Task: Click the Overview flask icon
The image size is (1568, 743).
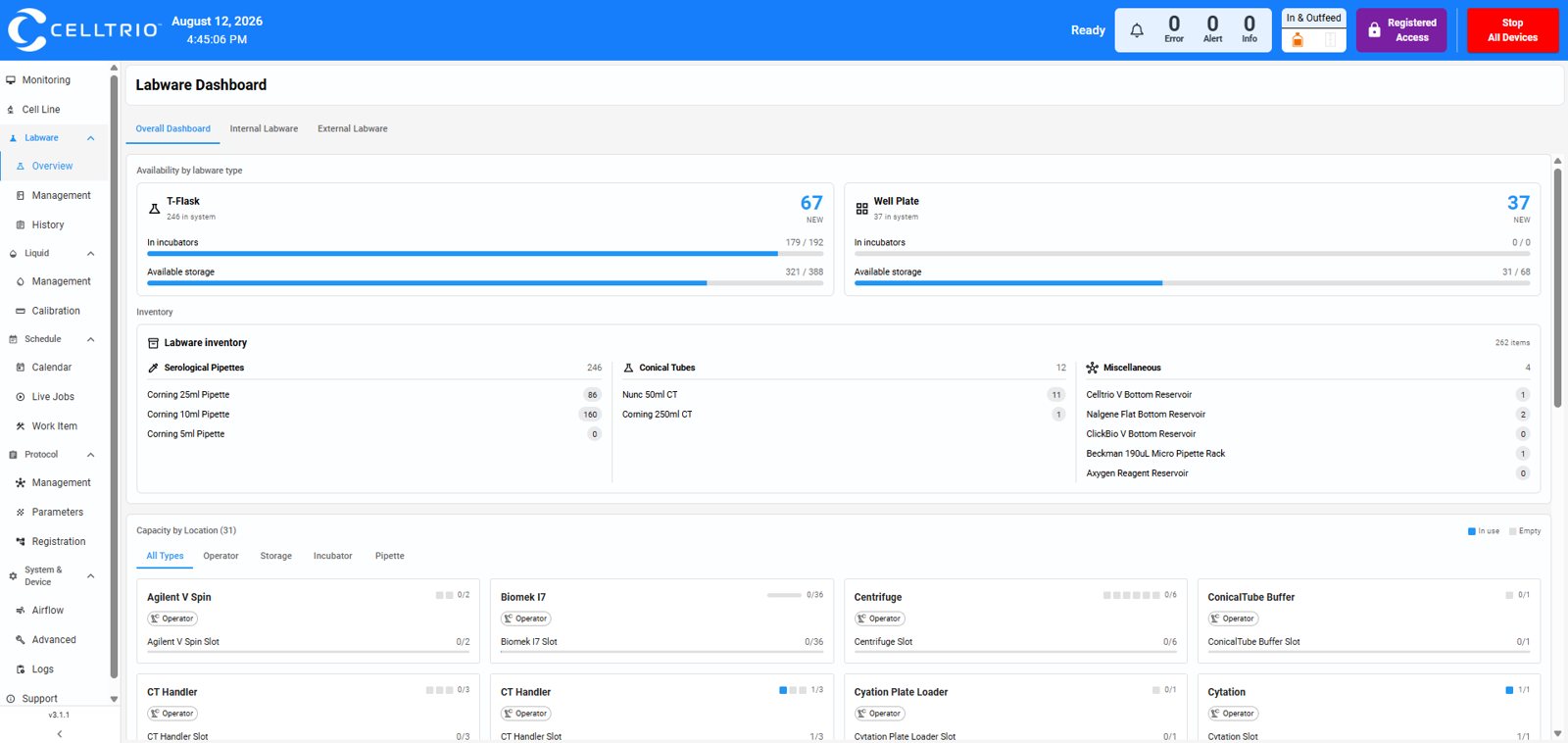Action: pyautogui.click(x=21, y=167)
